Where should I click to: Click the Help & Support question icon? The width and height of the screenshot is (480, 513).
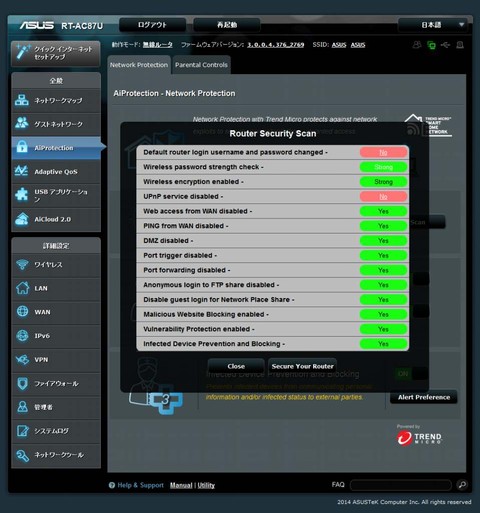[x=112, y=485]
